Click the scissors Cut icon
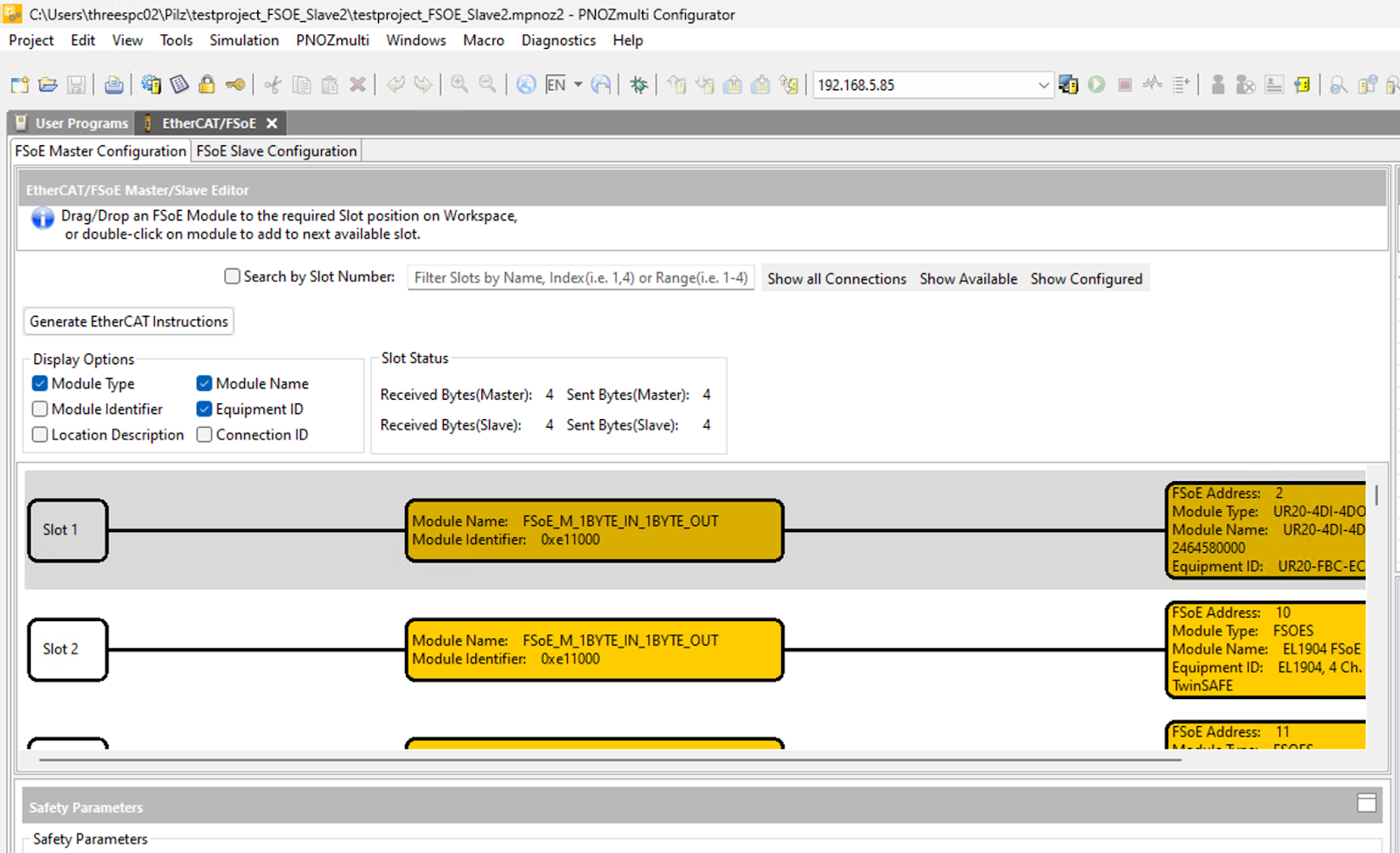Viewport: 1400px width, 853px height. (x=273, y=85)
